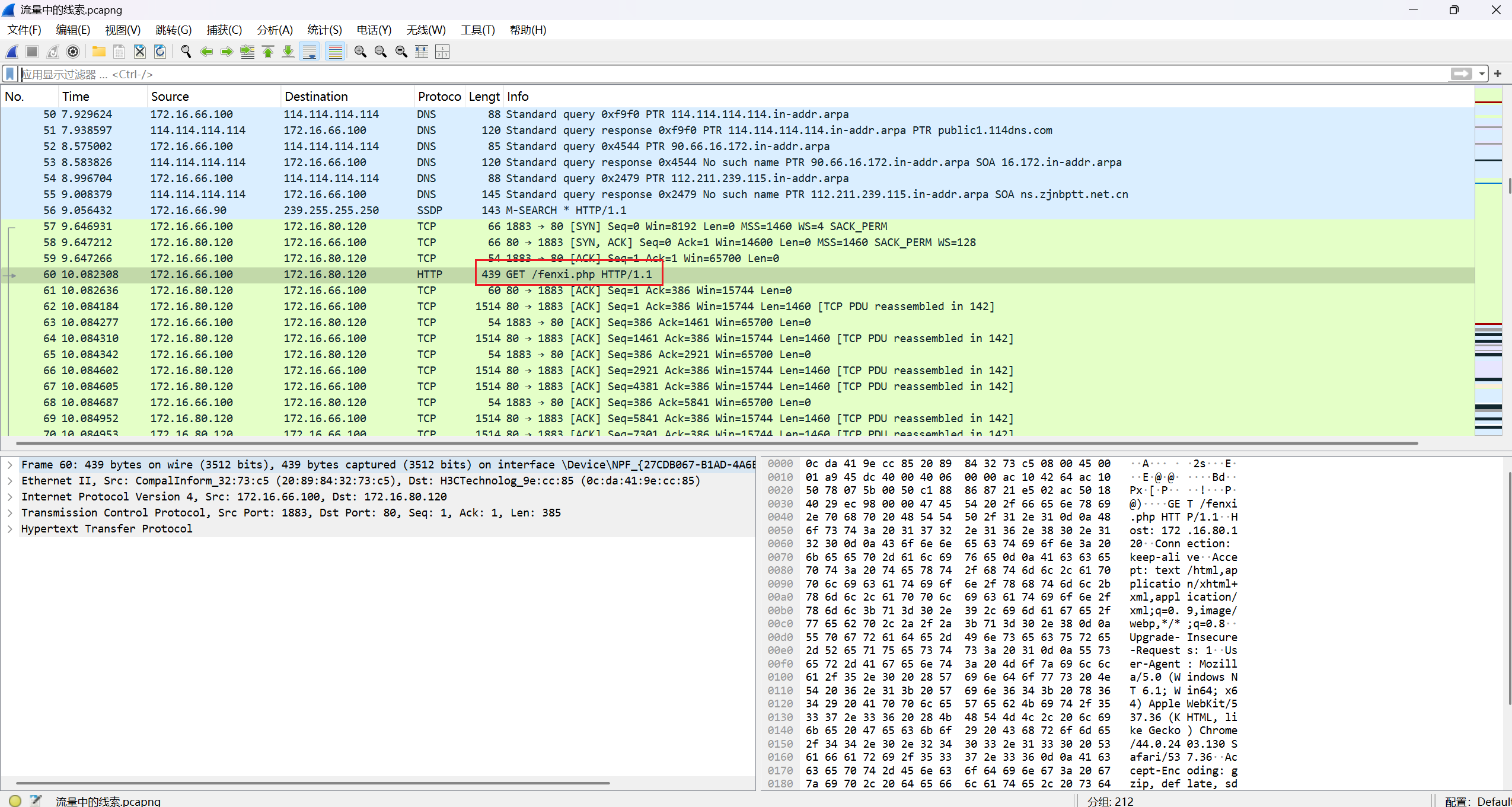Click the find packet magnifier icon
This screenshot has width=1512, height=807.
pyautogui.click(x=186, y=52)
